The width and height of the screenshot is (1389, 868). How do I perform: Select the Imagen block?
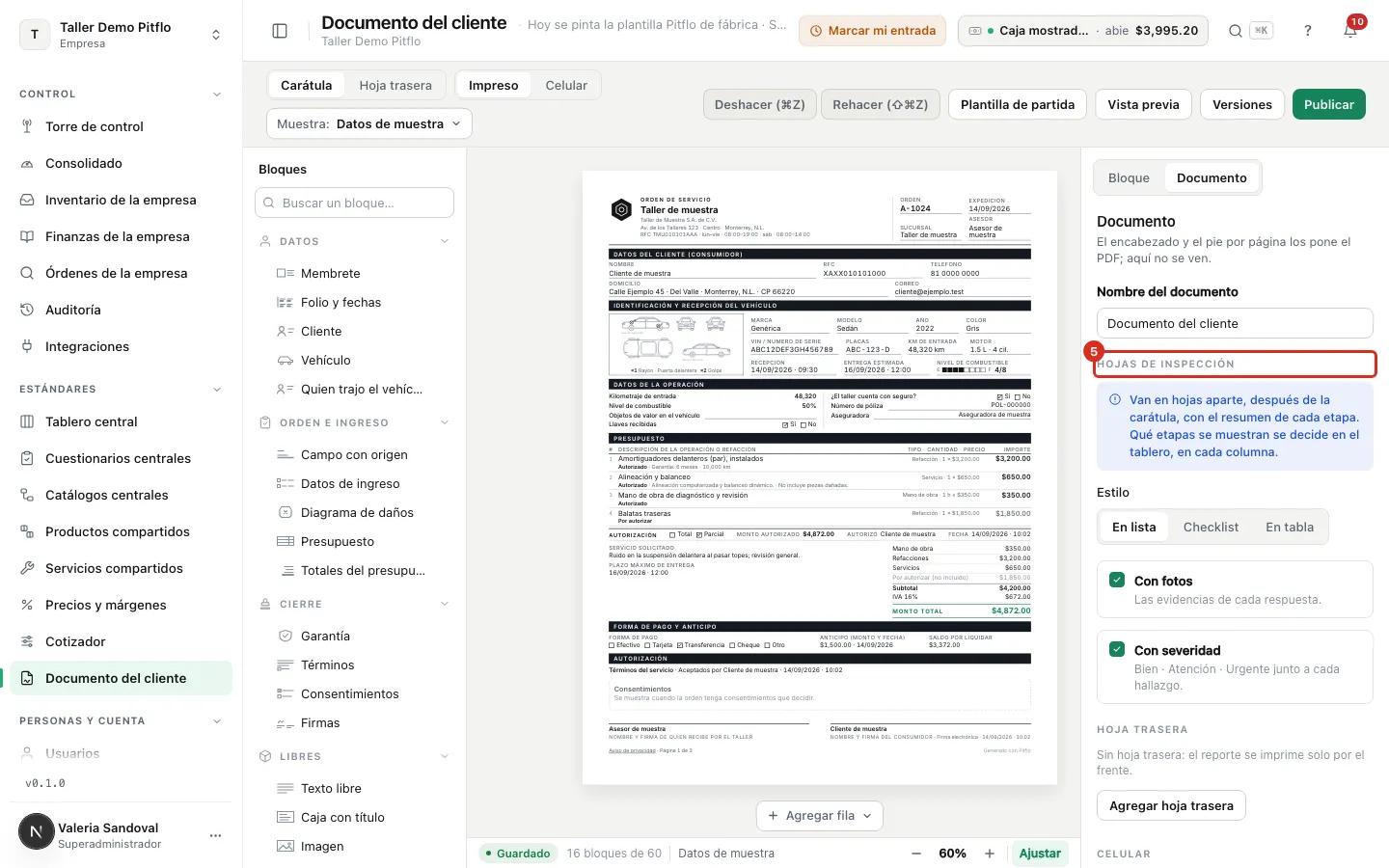pyautogui.click(x=355, y=846)
